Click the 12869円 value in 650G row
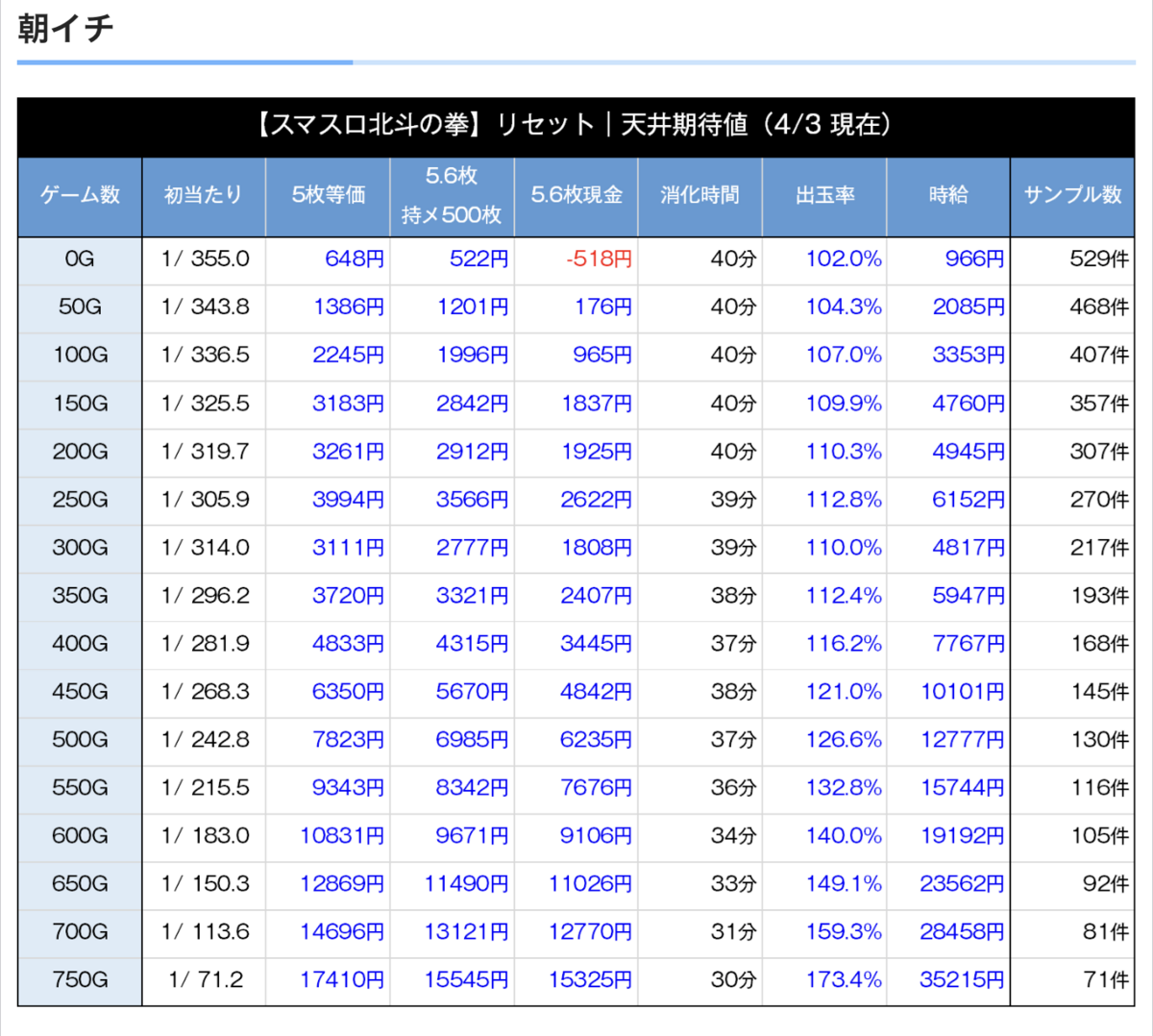This screenshot has width=1153, height=1036. coord(342,884)
